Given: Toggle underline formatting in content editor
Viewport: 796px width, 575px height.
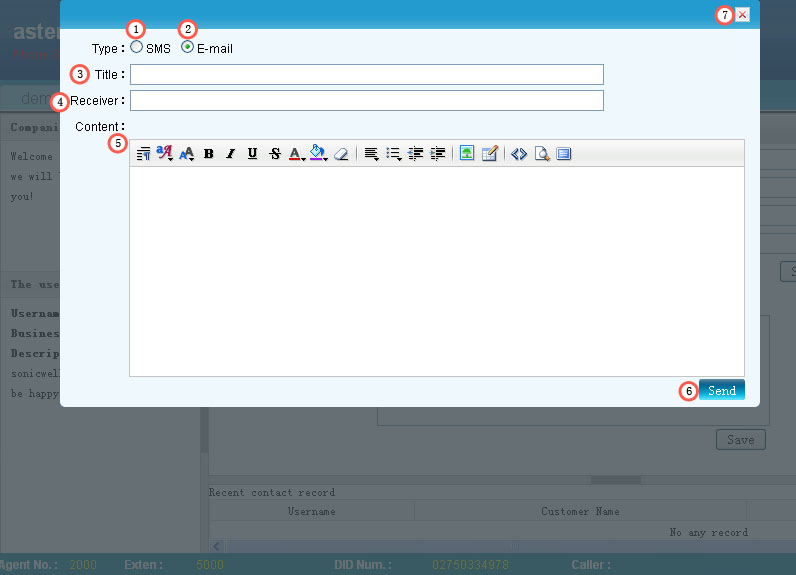Looking at the screenshot, I should pyautogui.click(x=252, y=153).
